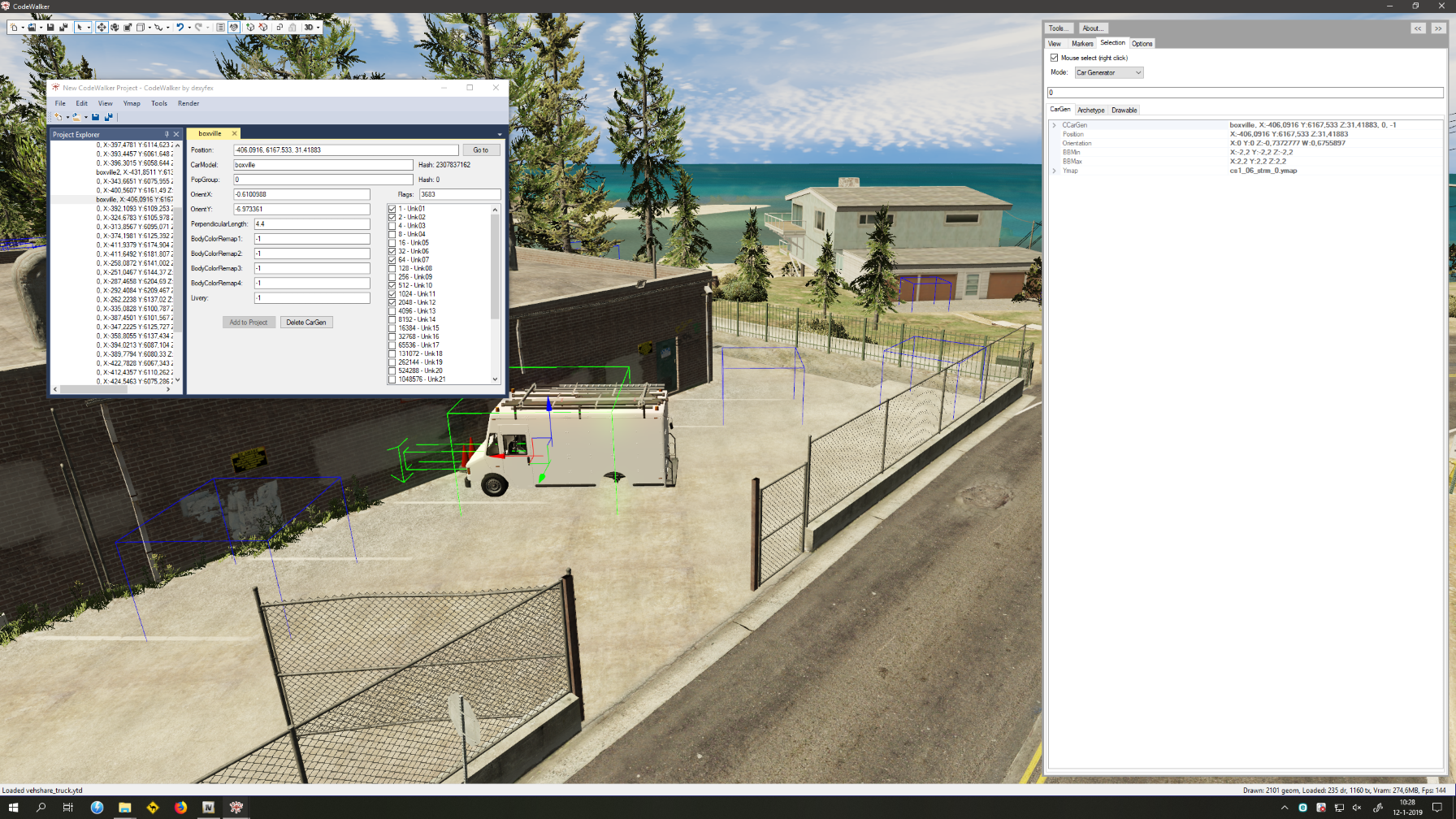Click the Delete CarGen button
This screenshot has height=819, width=1456.
306,323
